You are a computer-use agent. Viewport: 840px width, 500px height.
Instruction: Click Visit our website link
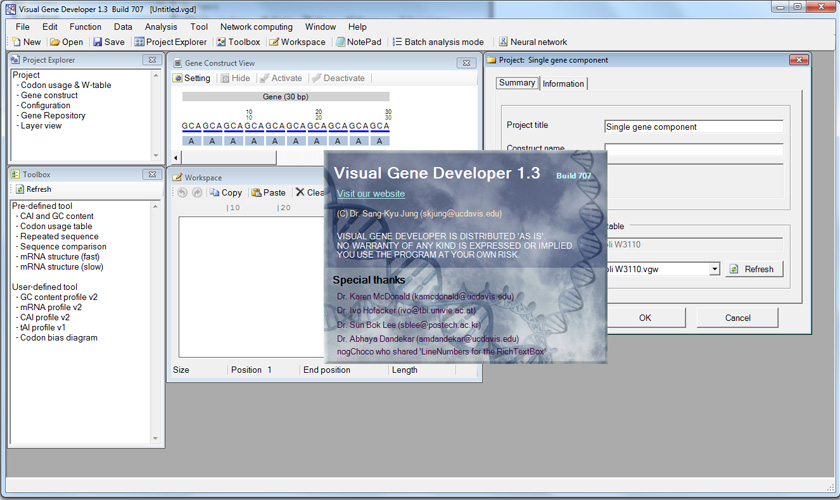(x=371, y=193)
